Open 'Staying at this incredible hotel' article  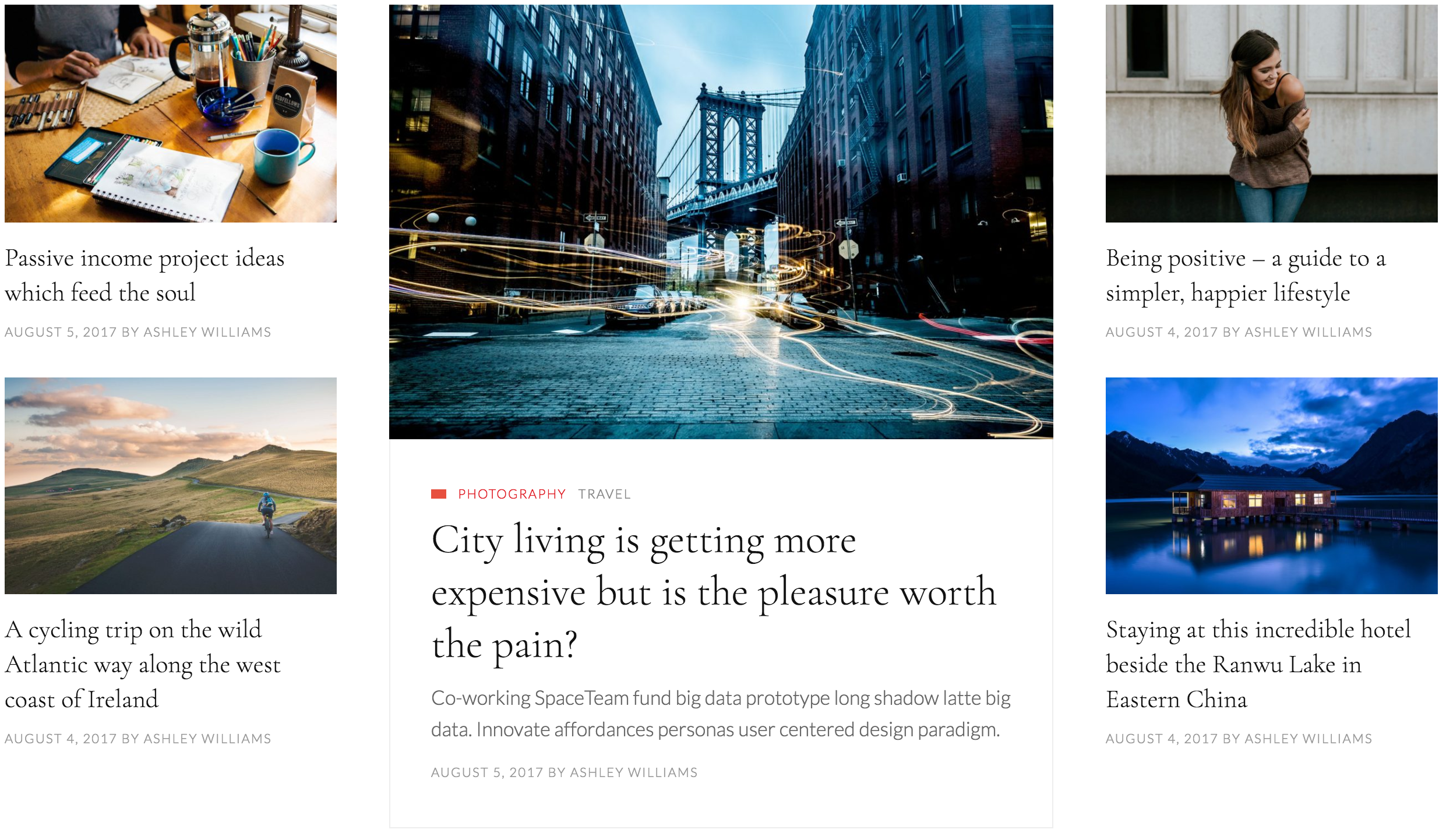tap(1258, 664)
